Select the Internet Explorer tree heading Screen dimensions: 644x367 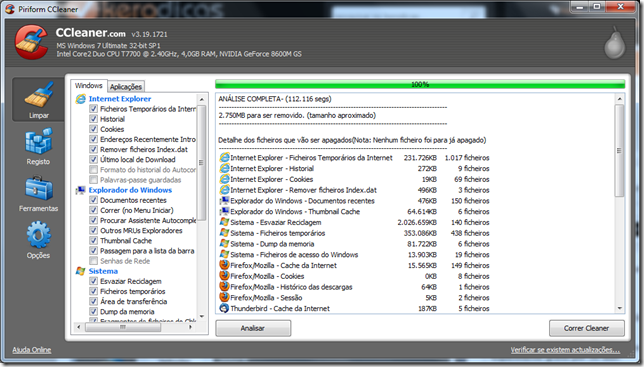point(120,99)
